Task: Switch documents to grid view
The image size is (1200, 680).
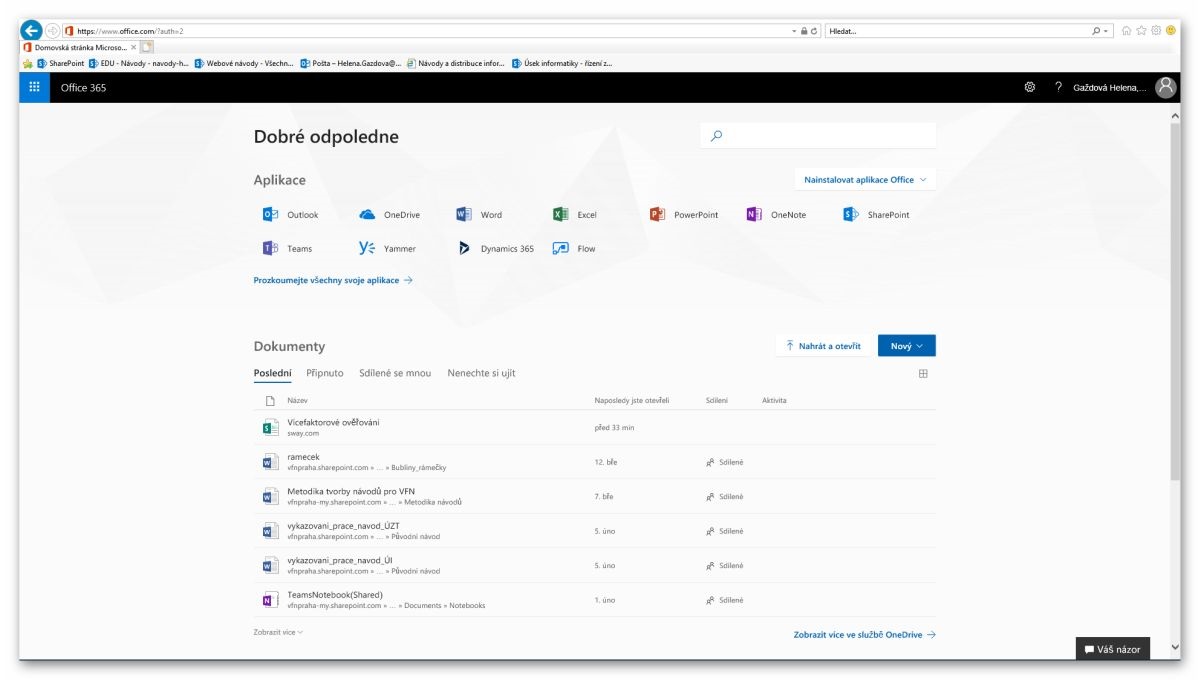Action: tap(923, 373)
